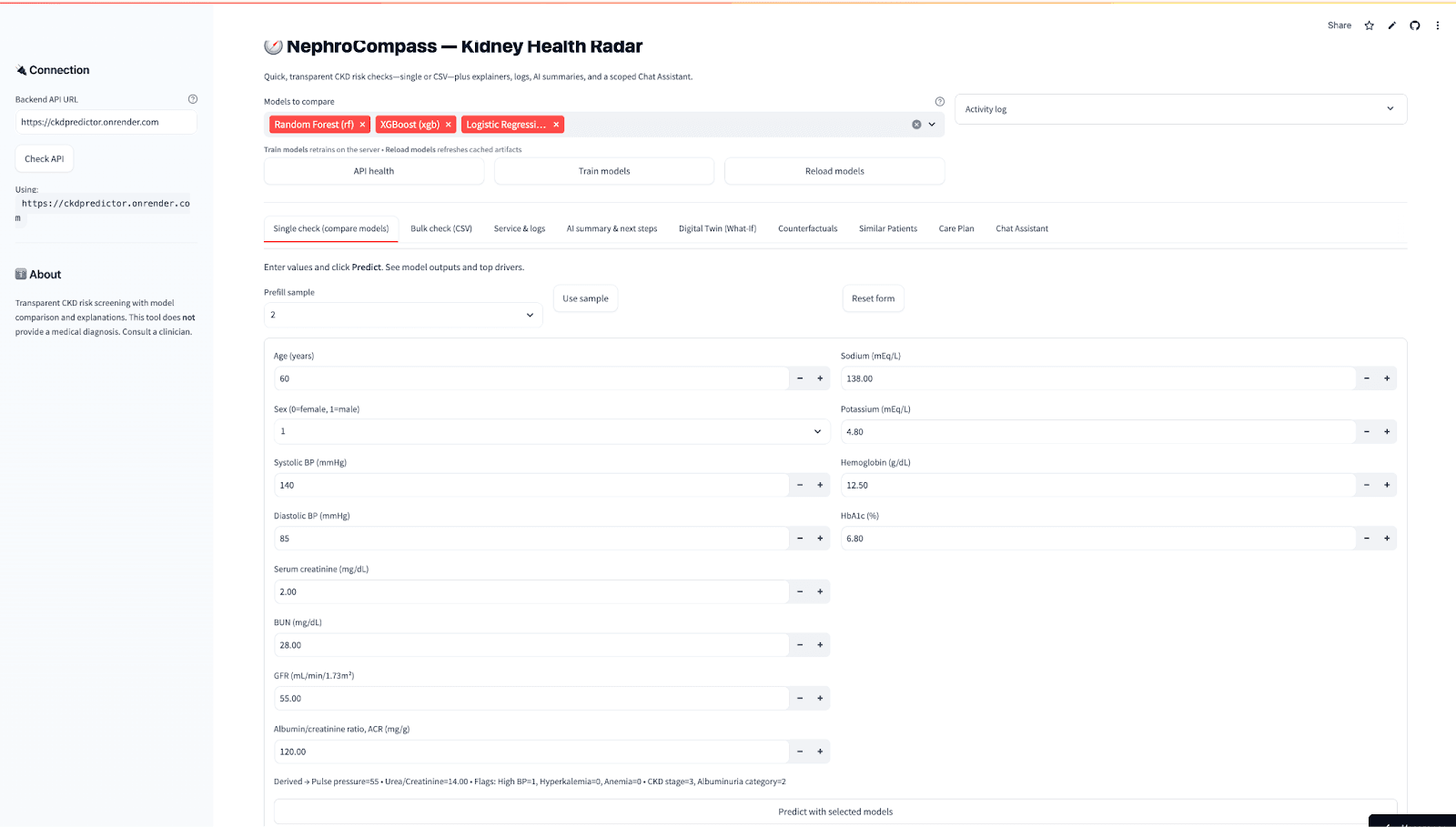This screenshot has width=1456, height=827.
Task: Expand the Models to compare dropdown
Action: [x=932, y=125]
